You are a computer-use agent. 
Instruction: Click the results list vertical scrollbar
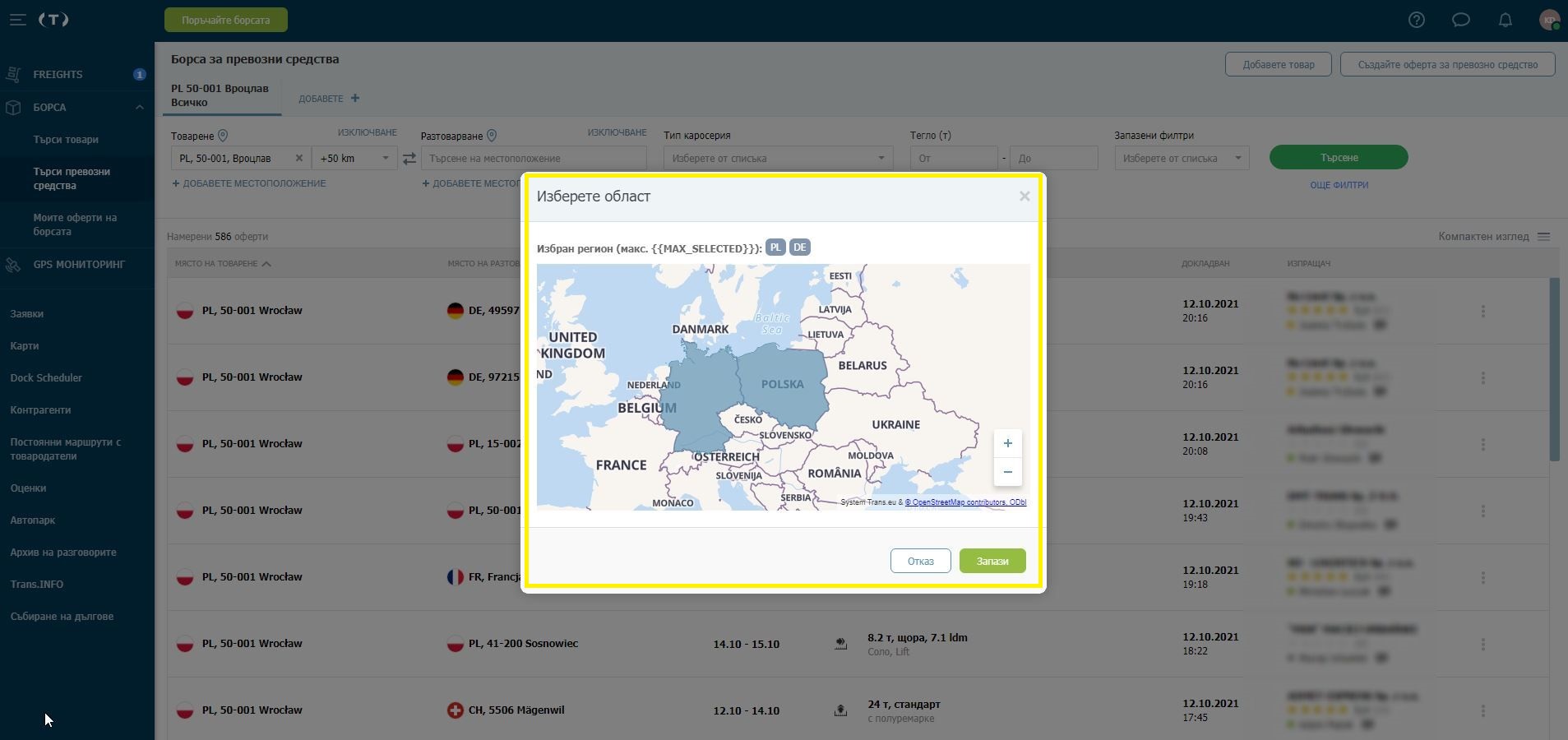pos(1554,369)
